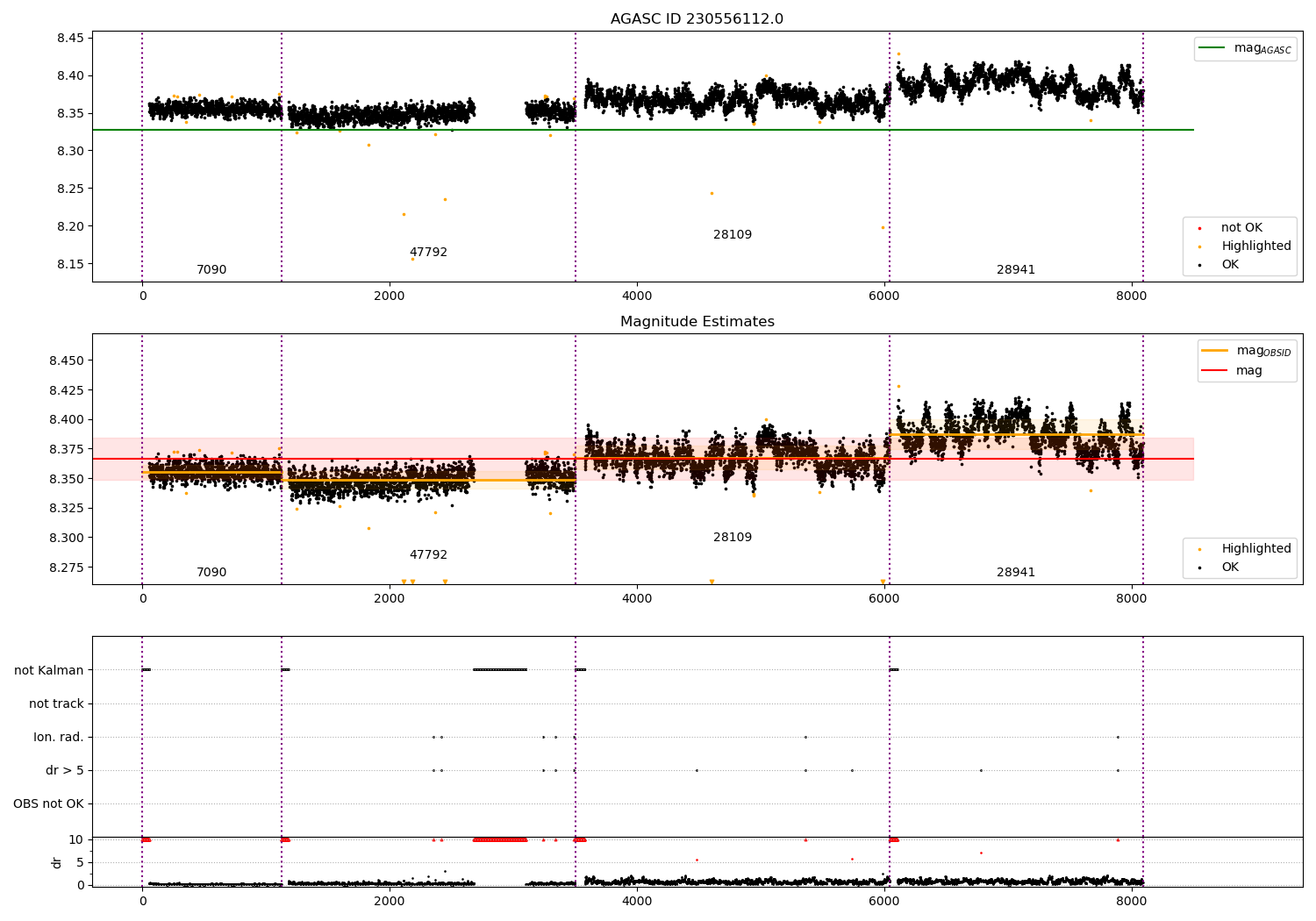
Task: Click the 8.45 tick on the top y-axis
Action: [x=70, y=39]
